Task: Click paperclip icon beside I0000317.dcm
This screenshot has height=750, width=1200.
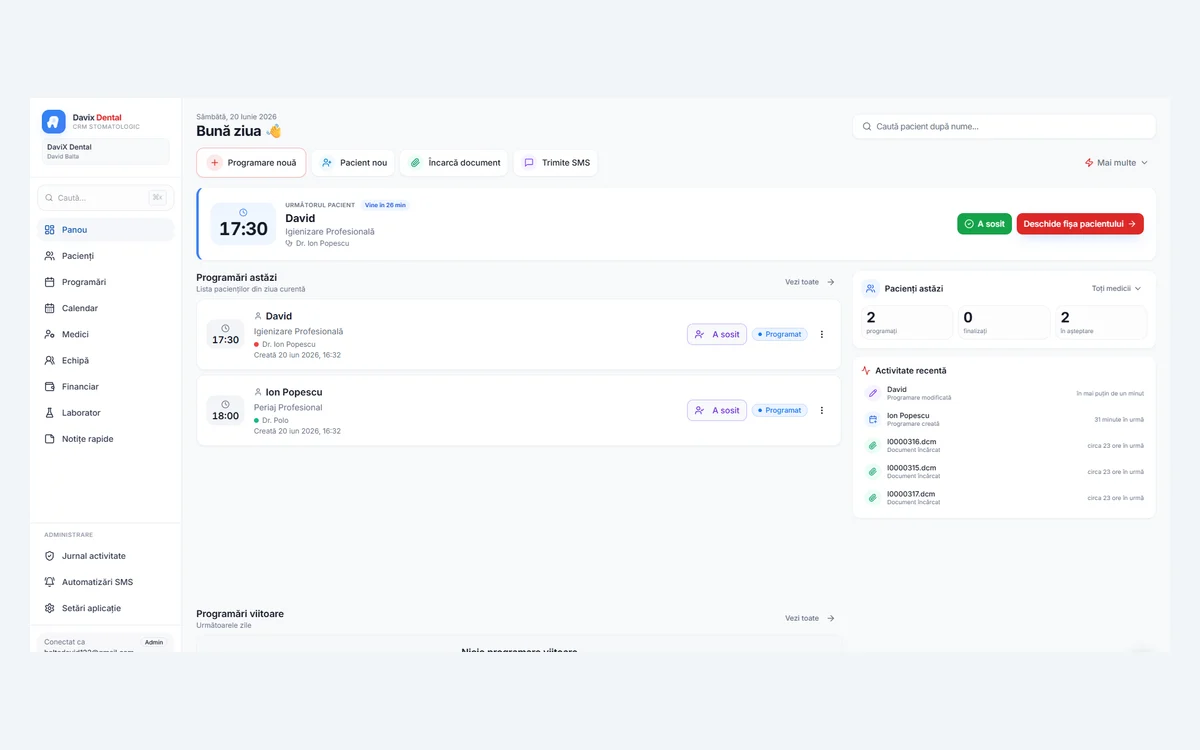Action: click(872, 497)
